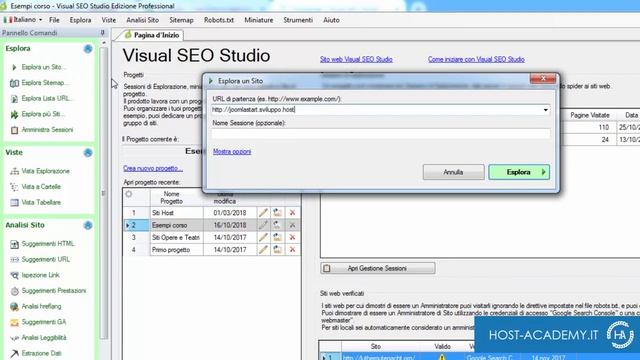Click the Esplora button in dialog
This screenshot has width=640, height=360.
(519, 172)
